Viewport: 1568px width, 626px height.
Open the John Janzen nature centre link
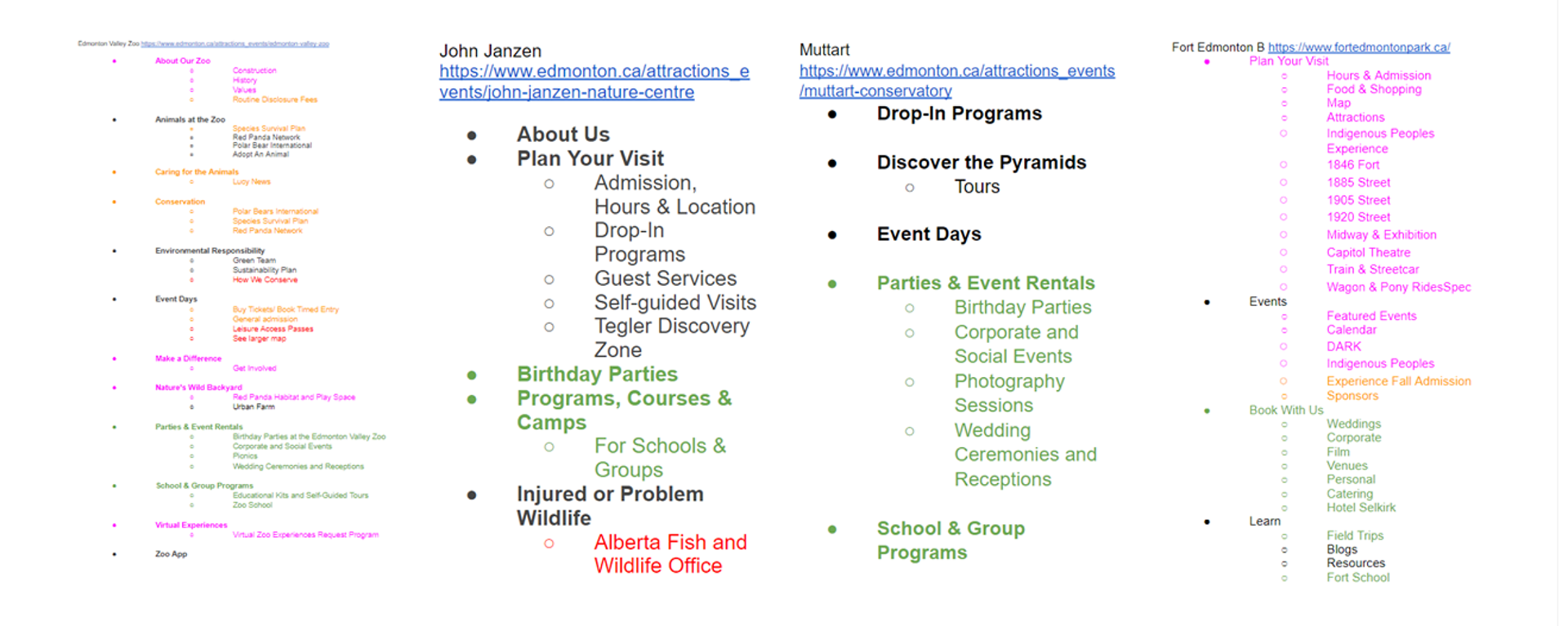click(x=595, y=82)
